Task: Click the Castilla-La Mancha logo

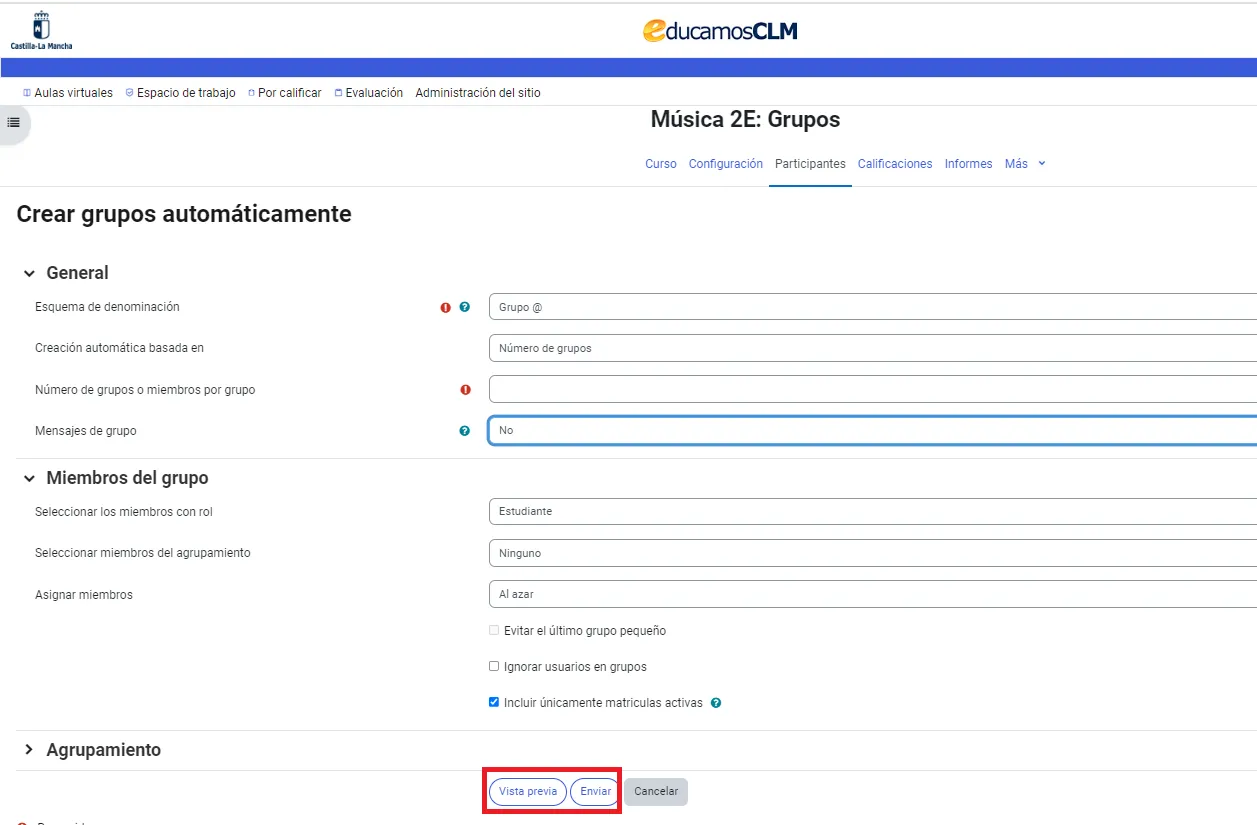Action: (x=41, y=30)
